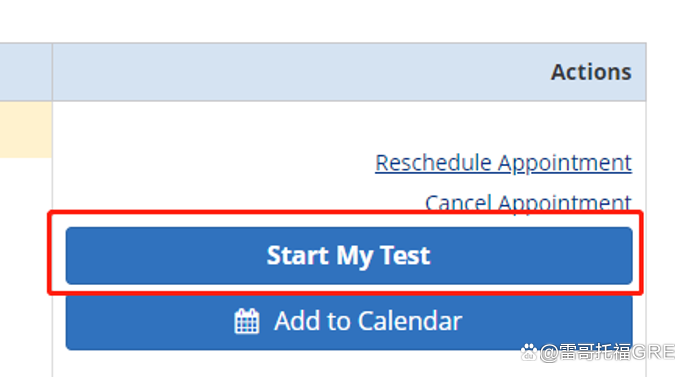Click the Start My Test button
689x377 pixels.
(349, 255)
